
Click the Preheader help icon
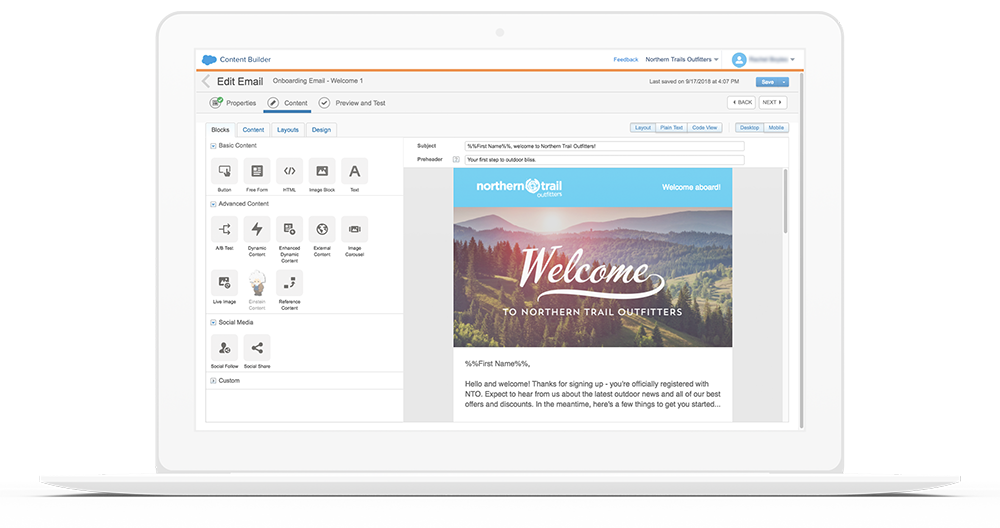[x=456, y=159]
